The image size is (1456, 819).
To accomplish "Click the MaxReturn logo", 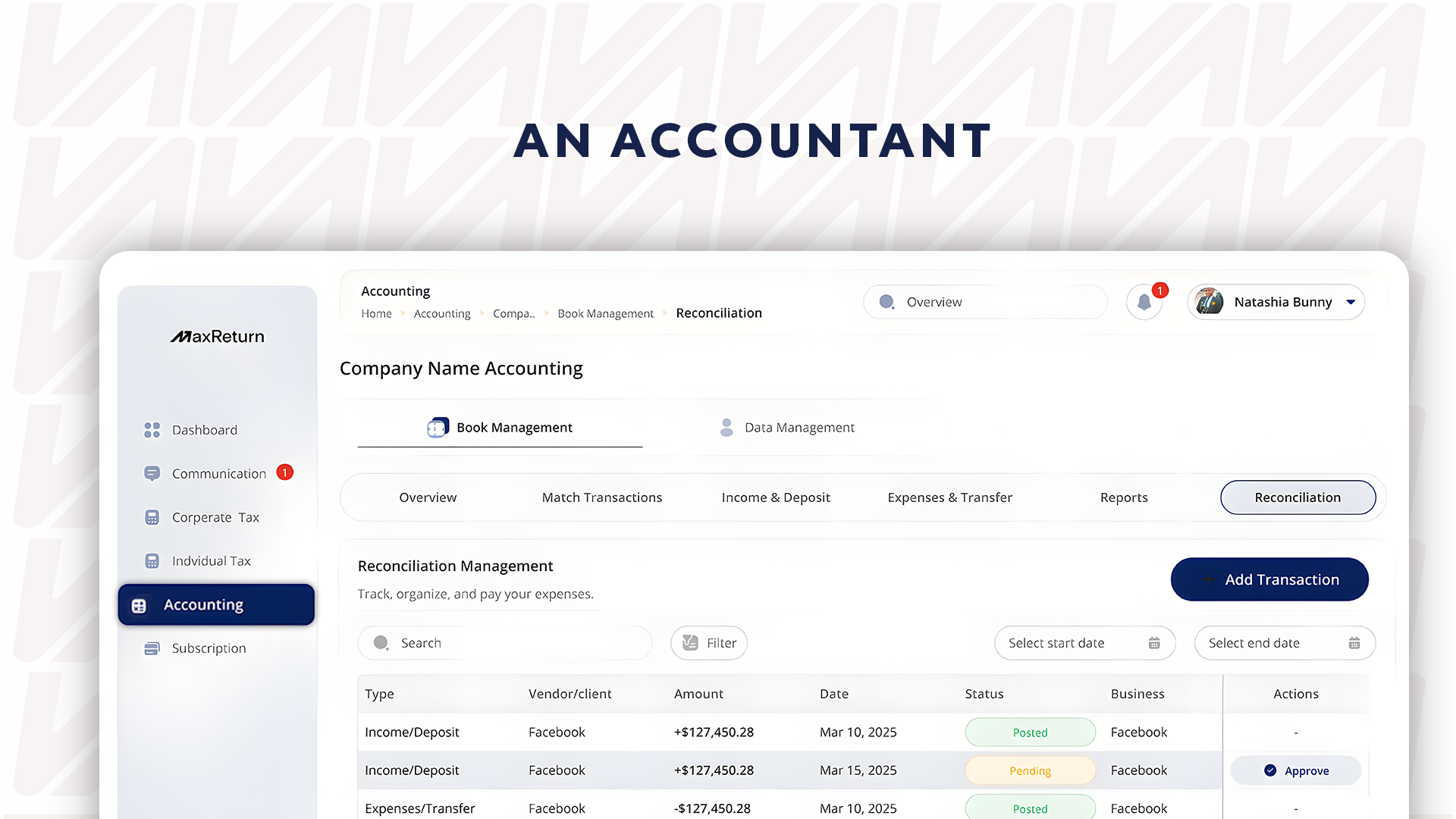I will pos(218,337).
